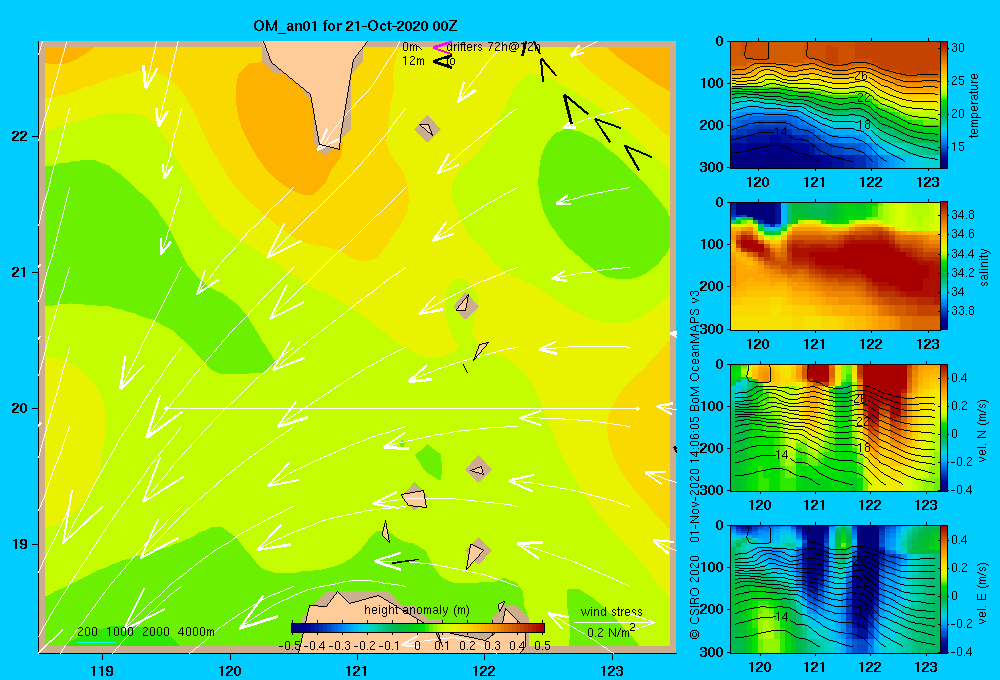Click the map title "OM_an01 for 21-Oct-2020 00Z"
1000x680 pixels.
click(355, 26)
